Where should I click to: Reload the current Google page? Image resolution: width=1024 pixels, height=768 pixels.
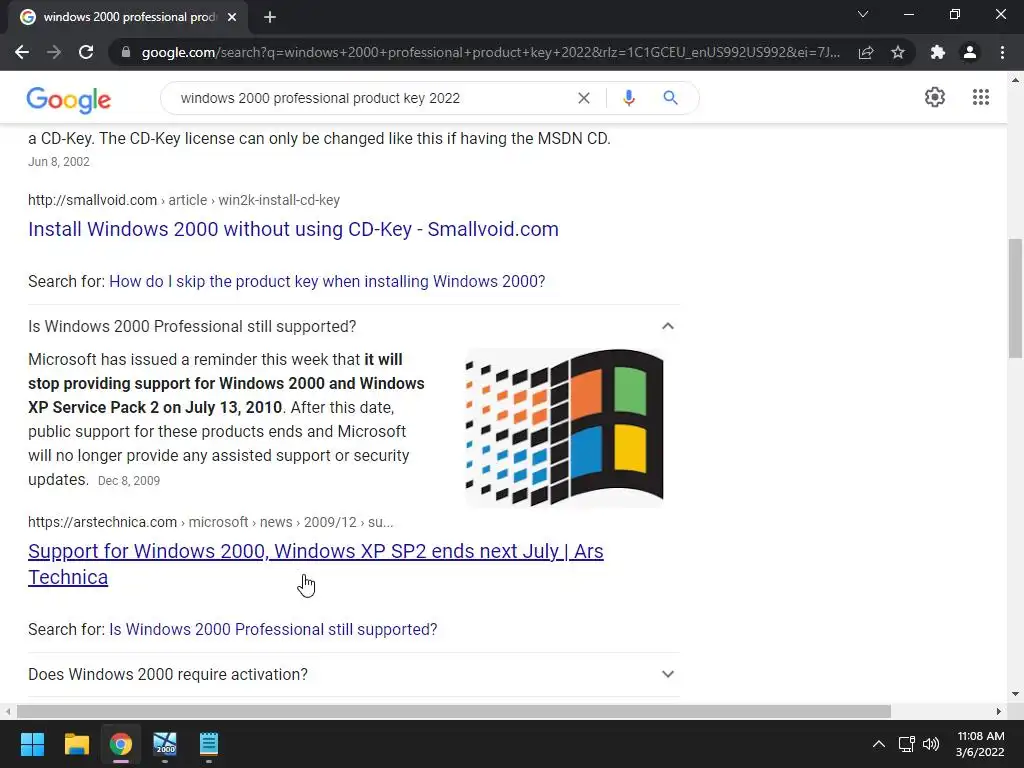86,52
